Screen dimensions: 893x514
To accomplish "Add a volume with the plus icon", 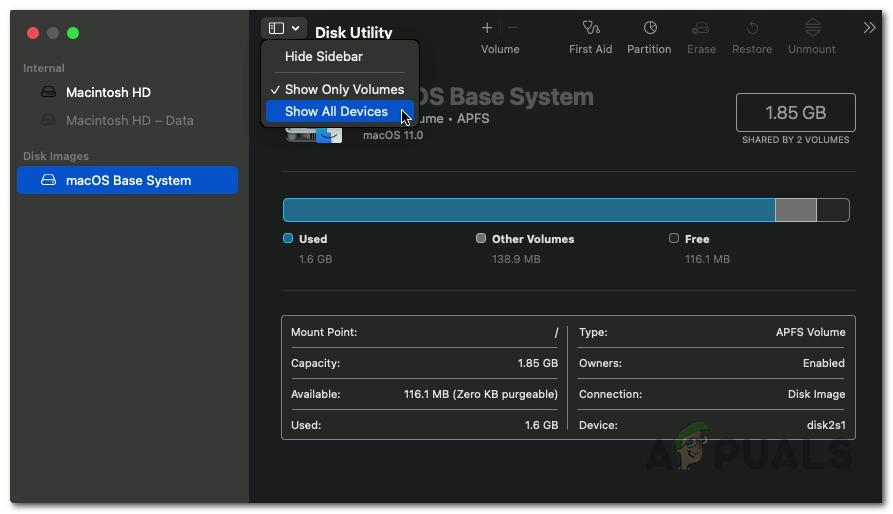I will (487, 28).
